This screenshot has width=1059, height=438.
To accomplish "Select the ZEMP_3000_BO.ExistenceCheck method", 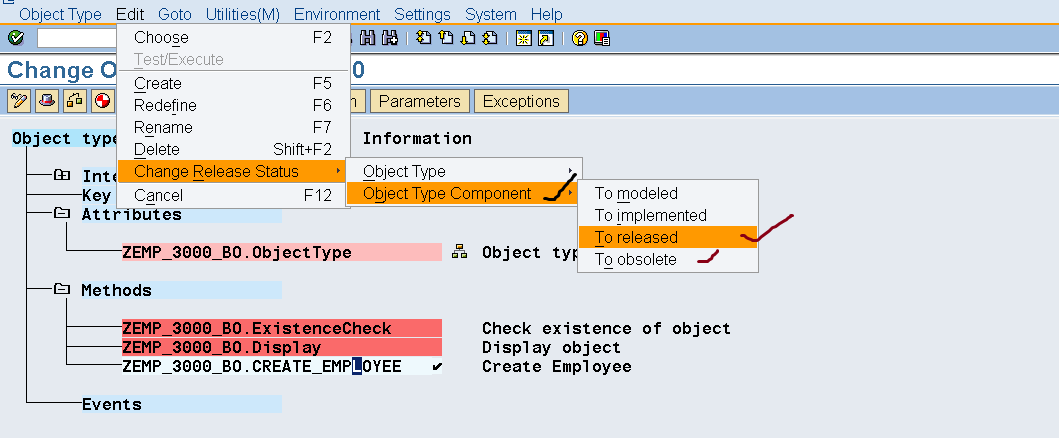I will 257,328.
